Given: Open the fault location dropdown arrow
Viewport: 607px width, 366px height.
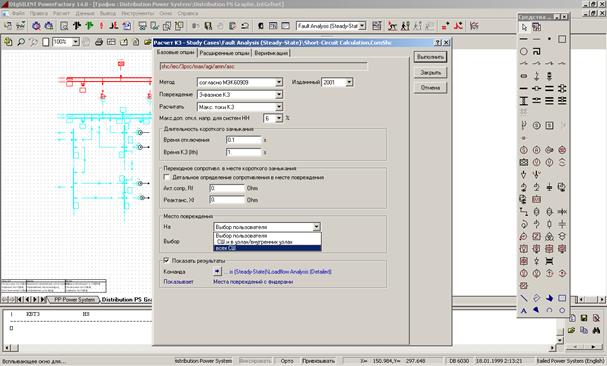Looking at the screenshot, I should [x=316, y=227].
